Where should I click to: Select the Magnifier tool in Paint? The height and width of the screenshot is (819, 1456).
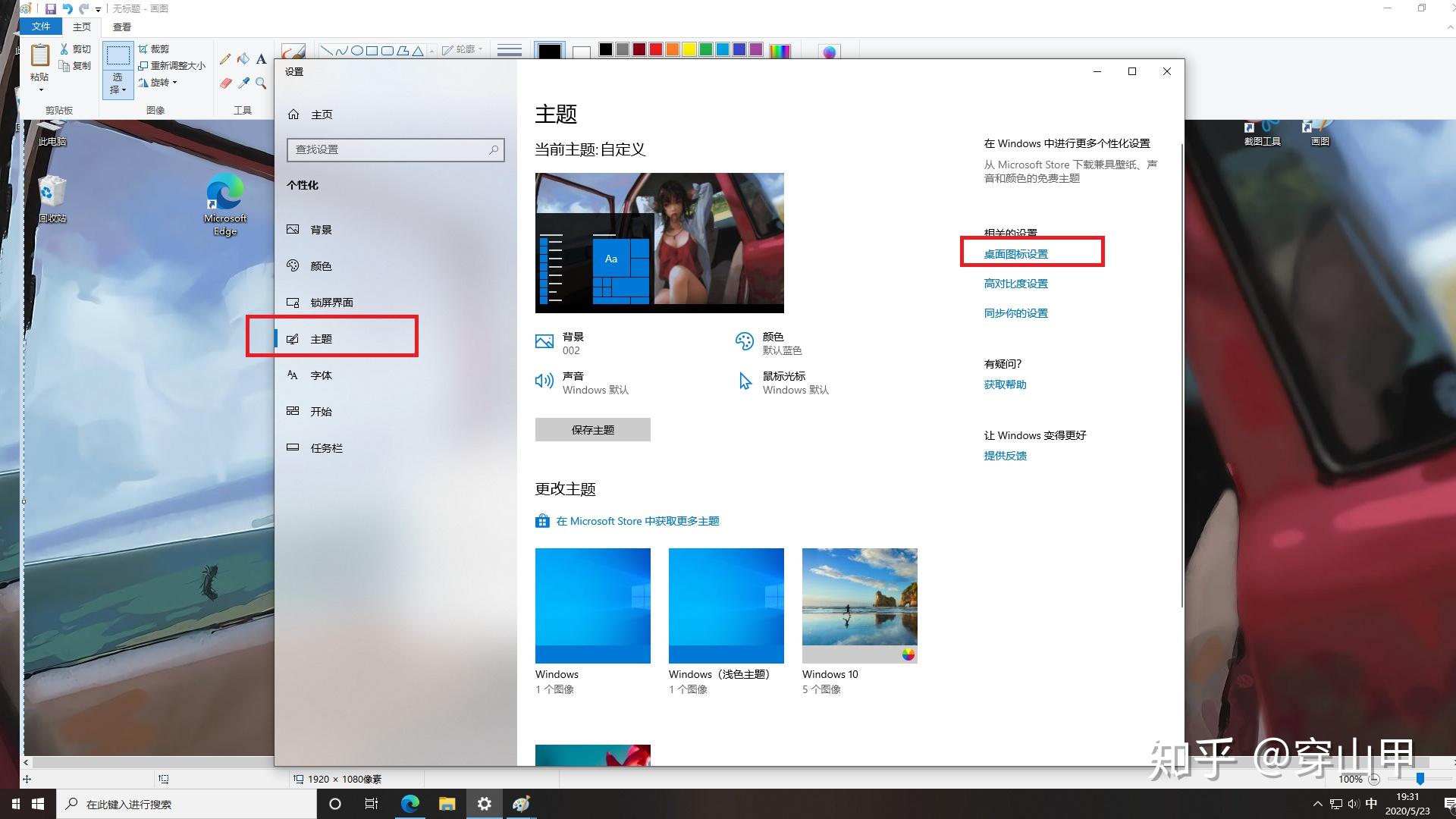[x=261, y=83]
